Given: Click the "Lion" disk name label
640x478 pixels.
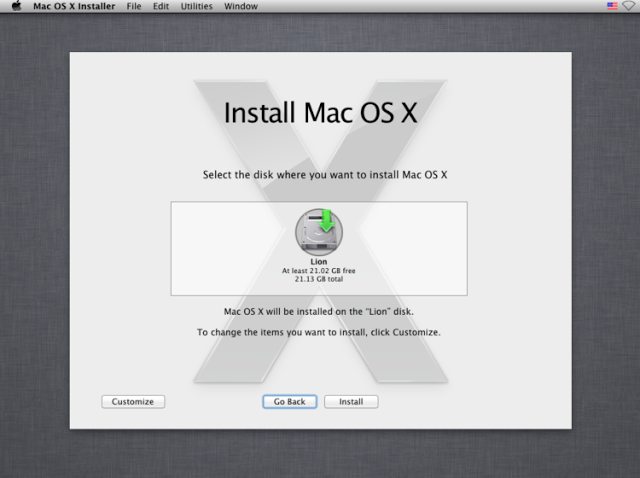Looking at the screenshot, I should coord(318,262).
